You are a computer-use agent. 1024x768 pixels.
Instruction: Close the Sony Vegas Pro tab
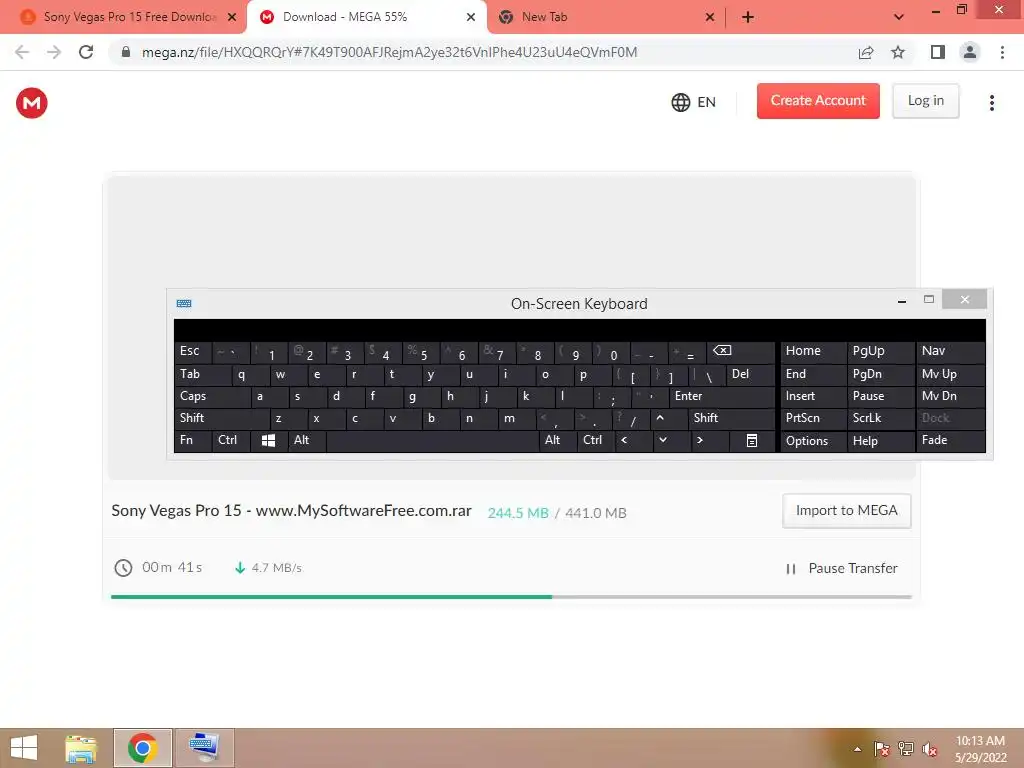click(232, 17)
